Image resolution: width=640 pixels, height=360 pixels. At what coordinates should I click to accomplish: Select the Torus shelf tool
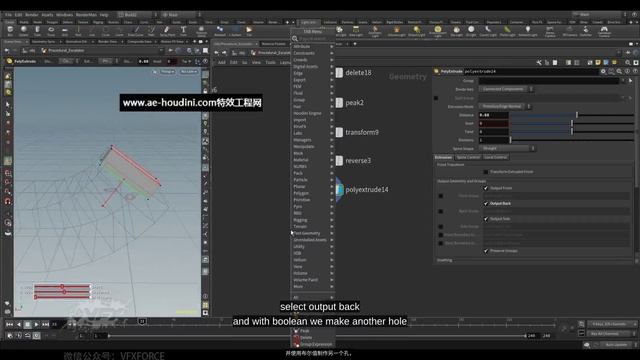[x=51, y=31]
